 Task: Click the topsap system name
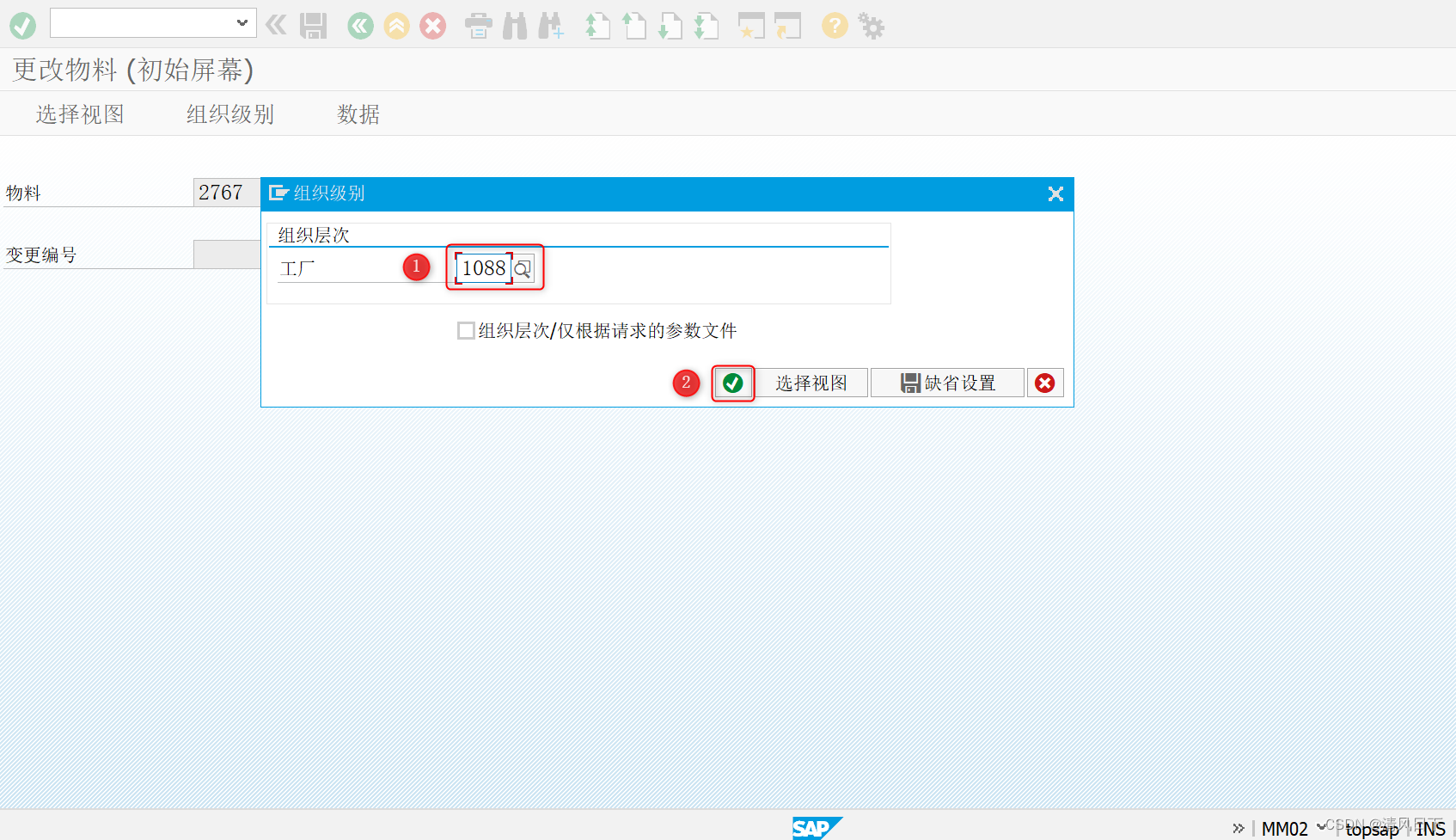click(x=1373, y=829)
